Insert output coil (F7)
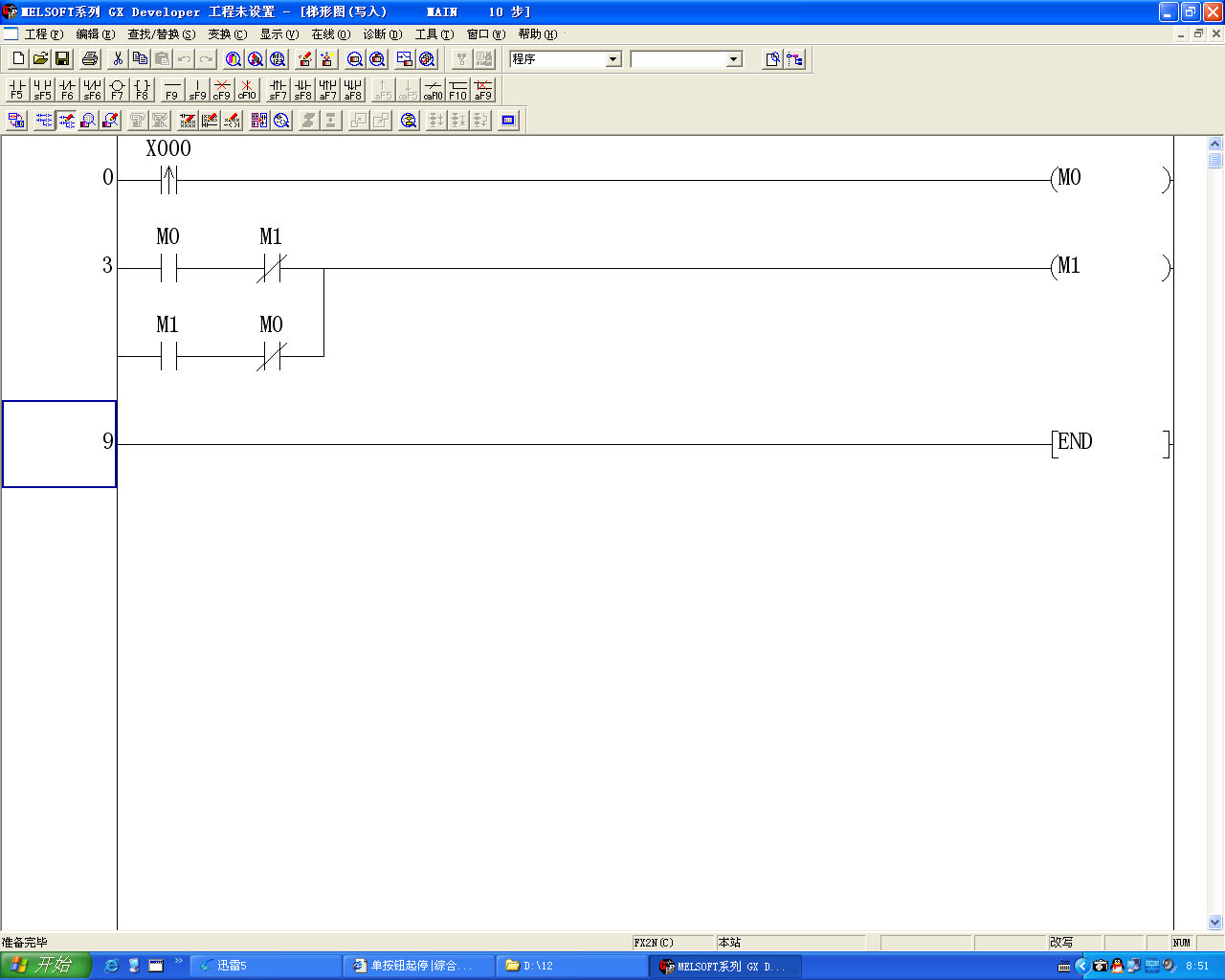Image resolution: width=1225 pixels, height=980 pixels. [117, 90]
